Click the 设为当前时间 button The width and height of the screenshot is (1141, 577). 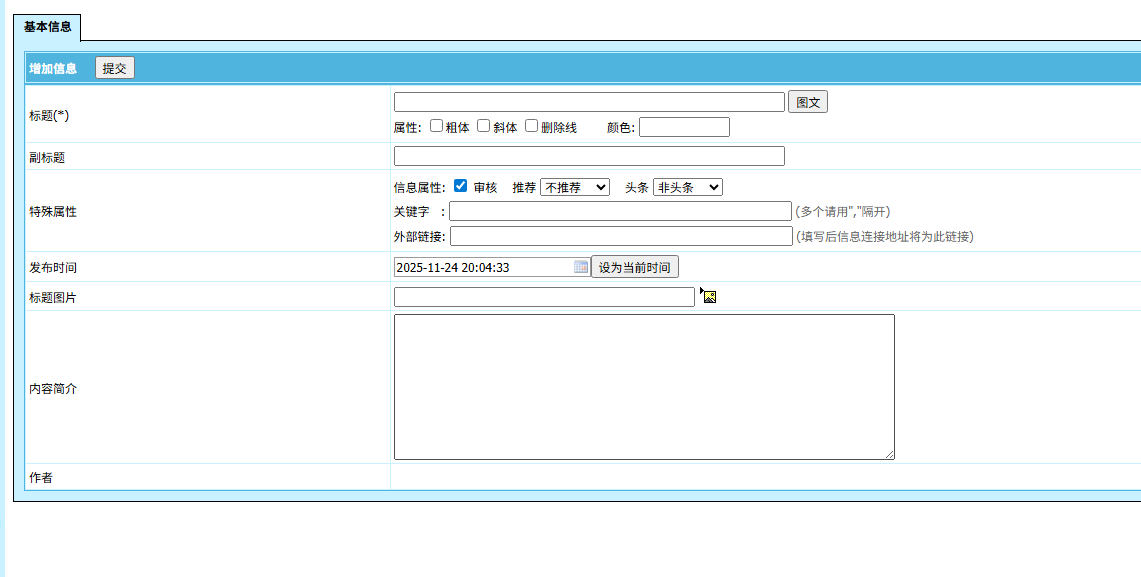pyautogui.click(x=635, y=267)
